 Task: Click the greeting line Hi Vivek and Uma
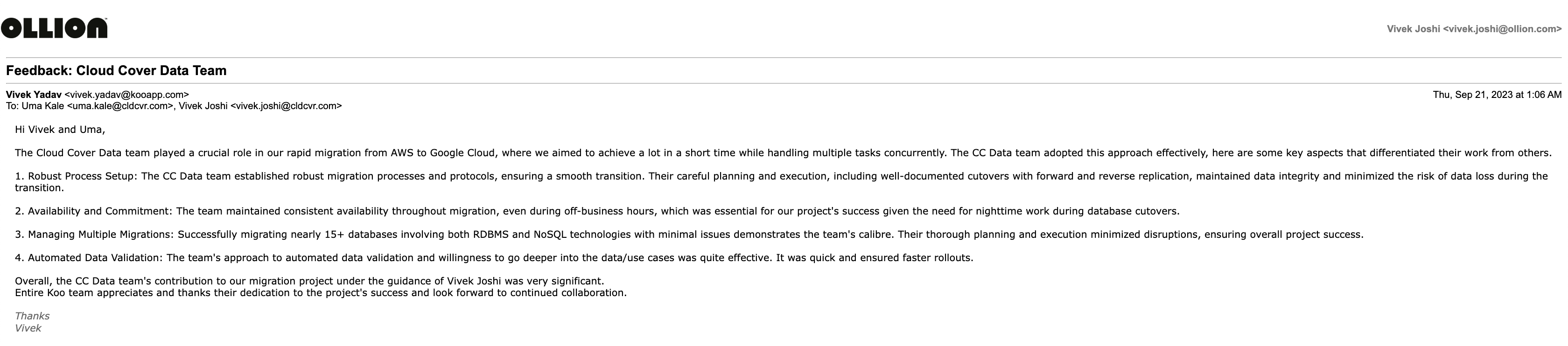coord(60,130)
